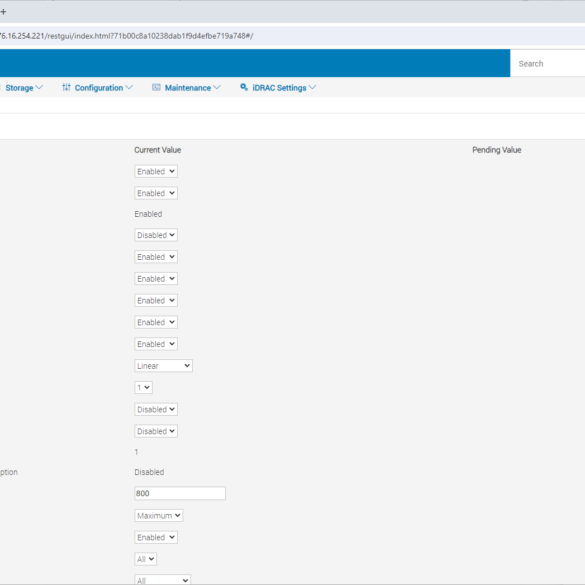Click static 1 text below Disabled dropdowns
The width and height of the screenshot is (585, 585).
pyautogui.click(x=136, y=452)
